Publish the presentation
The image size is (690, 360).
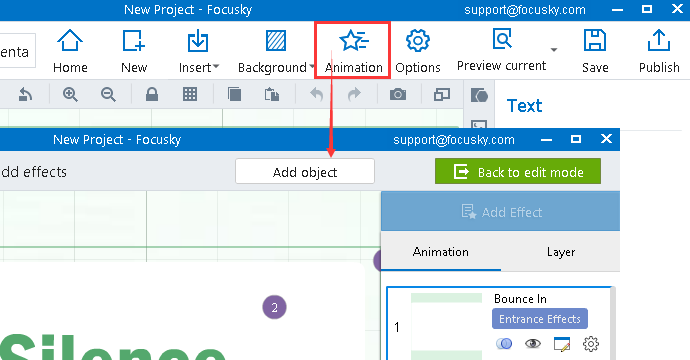pyautogui.click(x=659, y=51)
